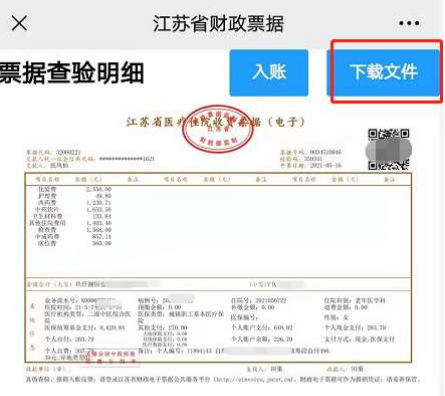This screenshot has width=445, height=396.
Task: Open the three-dot more options menu
Action: pyautogui.click(x=409, y=23)
